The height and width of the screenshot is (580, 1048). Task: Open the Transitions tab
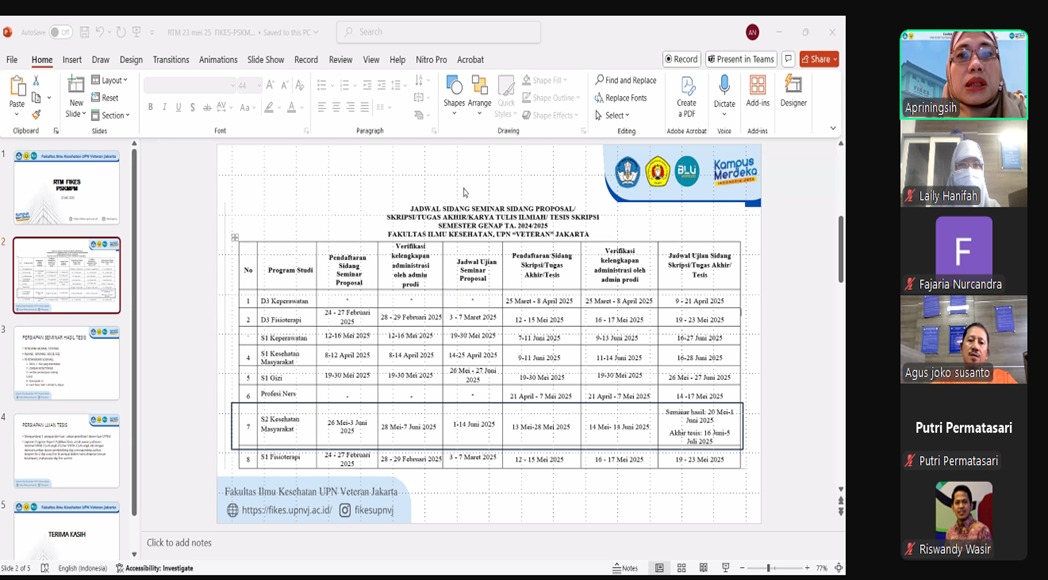click(x=170, y=60)
